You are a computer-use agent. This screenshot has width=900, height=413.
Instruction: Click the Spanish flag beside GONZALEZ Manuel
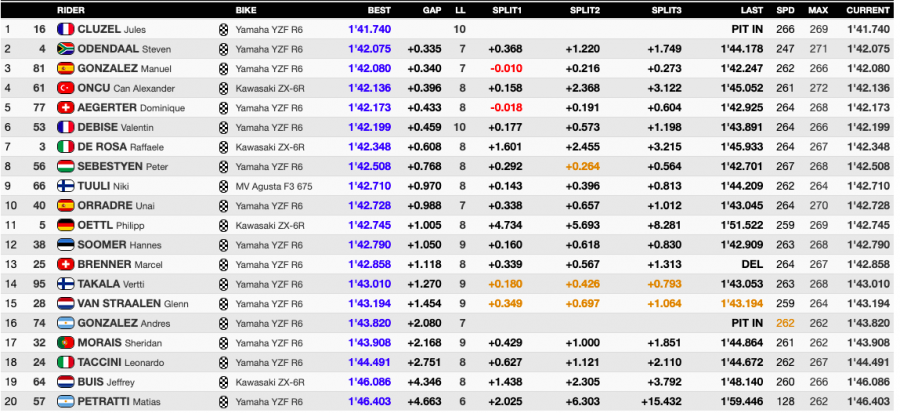point(66,68)
